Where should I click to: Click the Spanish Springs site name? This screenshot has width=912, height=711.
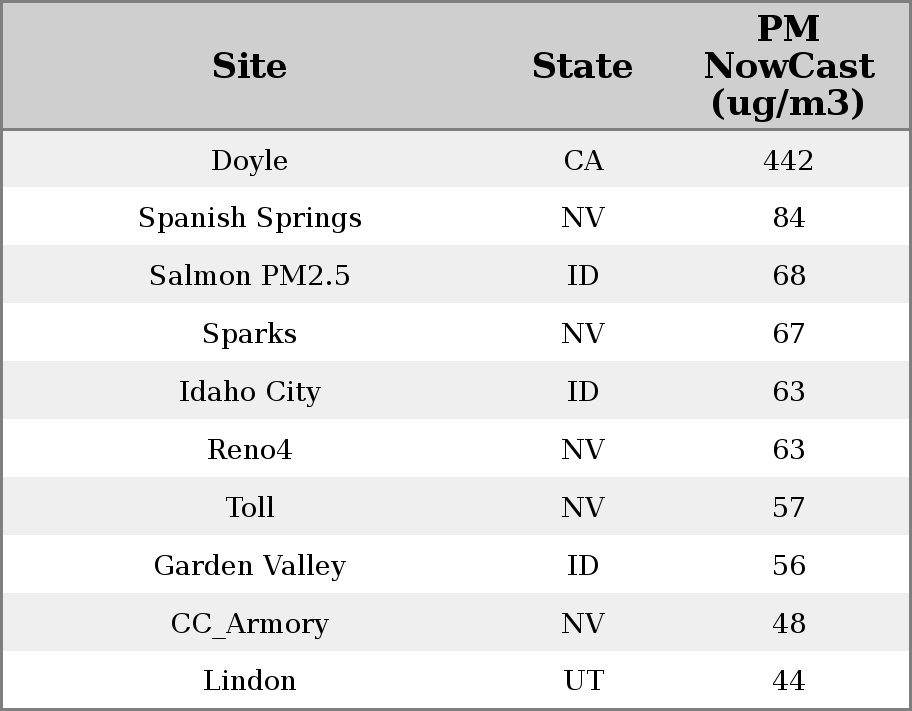point(249,218)
